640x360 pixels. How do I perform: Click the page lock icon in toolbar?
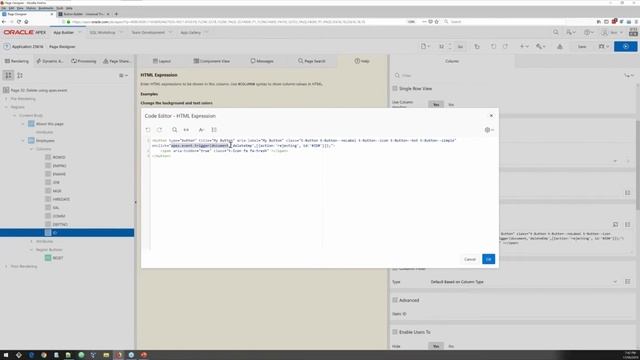click(x=477, y=47)
